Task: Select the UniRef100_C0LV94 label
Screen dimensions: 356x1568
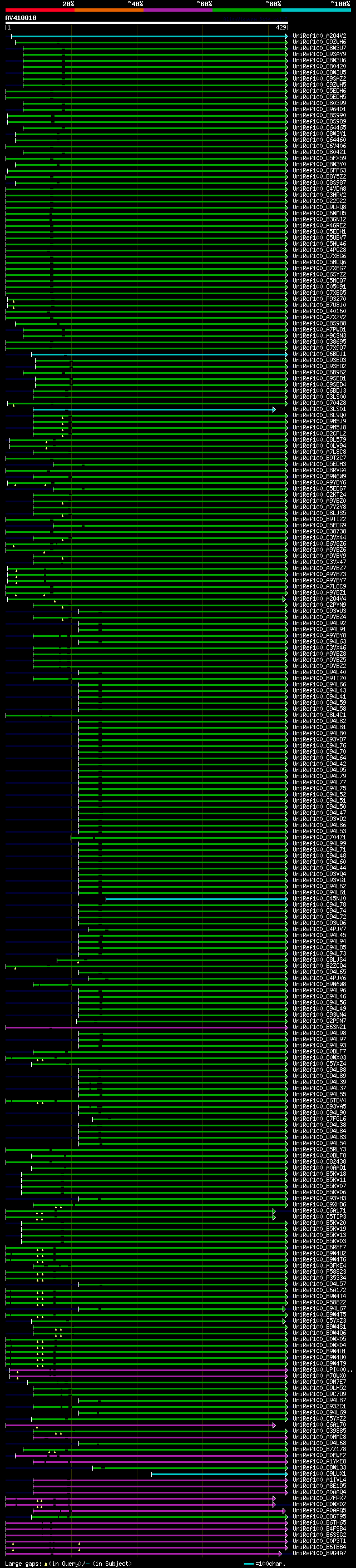Action: click(319, 446)
